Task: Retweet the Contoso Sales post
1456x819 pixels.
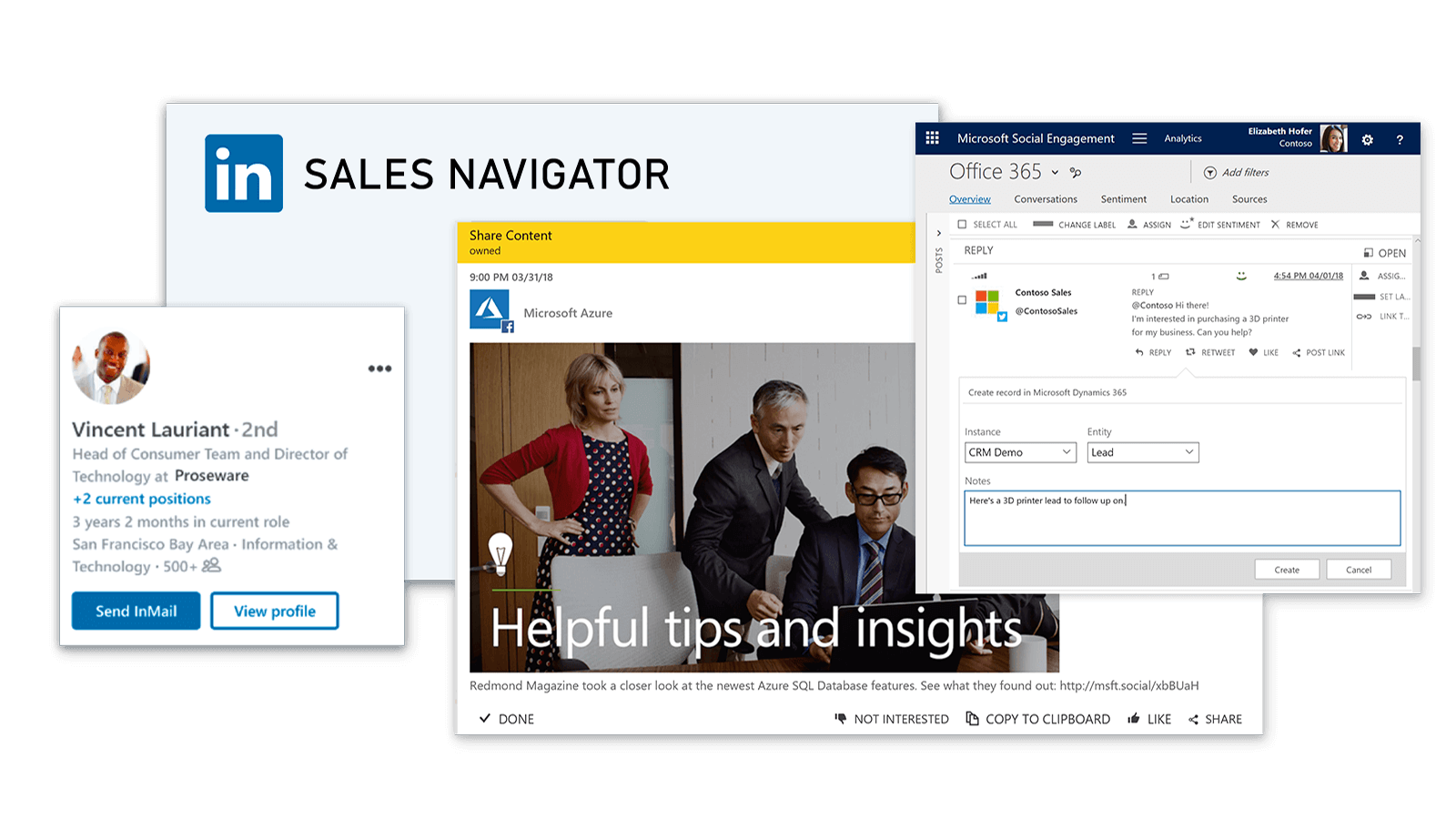Action: [1210, 353]
